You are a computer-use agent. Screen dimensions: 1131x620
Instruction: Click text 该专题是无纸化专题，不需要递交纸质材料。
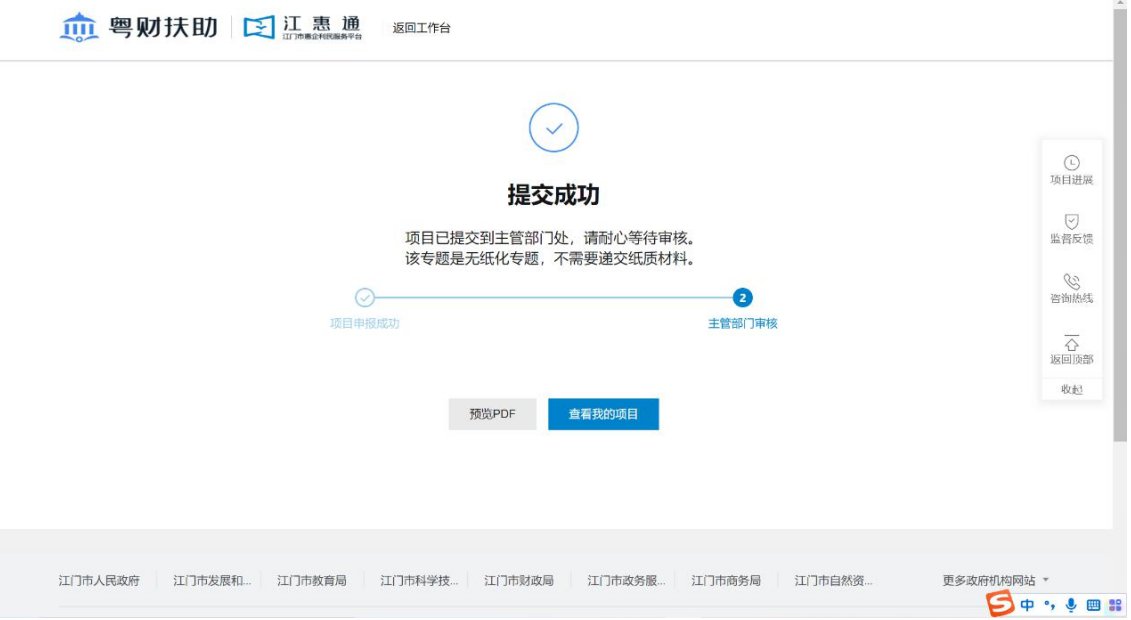pos(552,259)
